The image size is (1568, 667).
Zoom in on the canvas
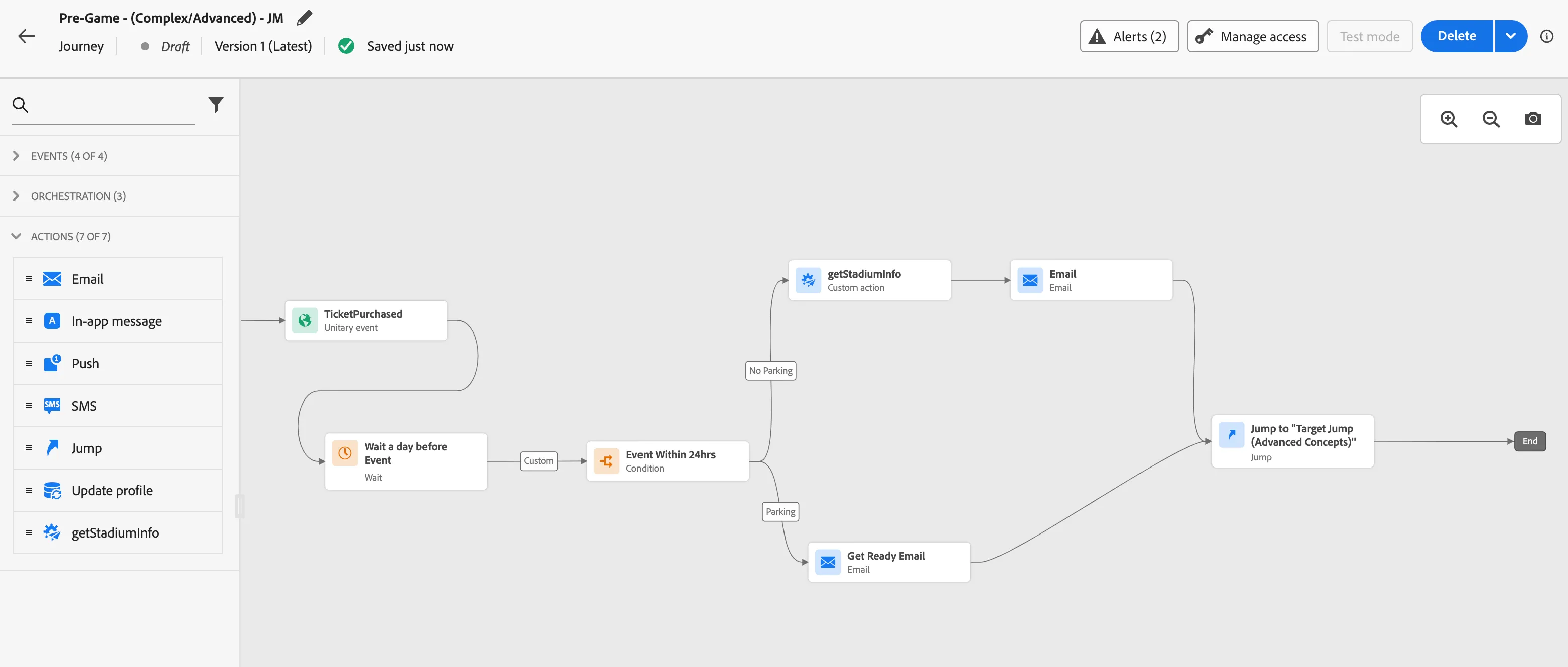[1449, 119]
